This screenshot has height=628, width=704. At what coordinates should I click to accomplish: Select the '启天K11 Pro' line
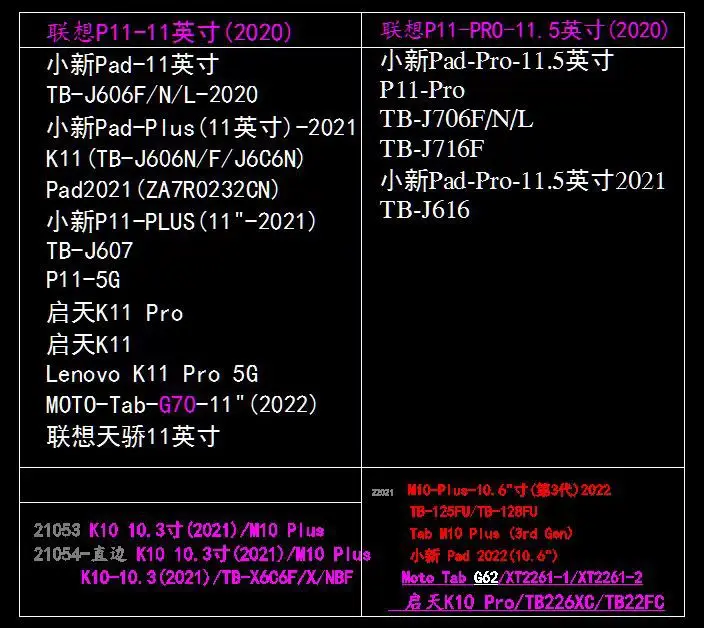click(x=114, y=313)
